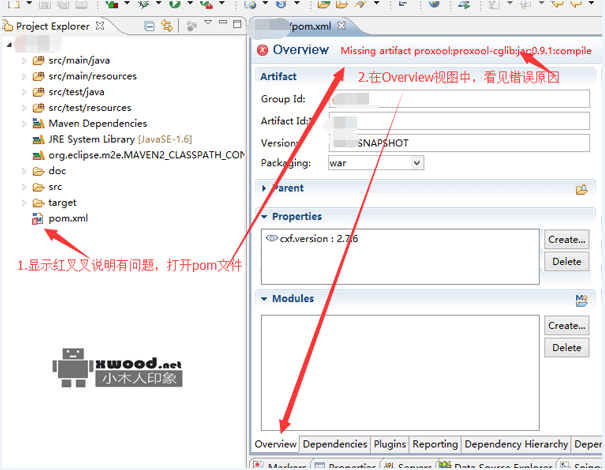Click the Artifact Id input field

459,121
